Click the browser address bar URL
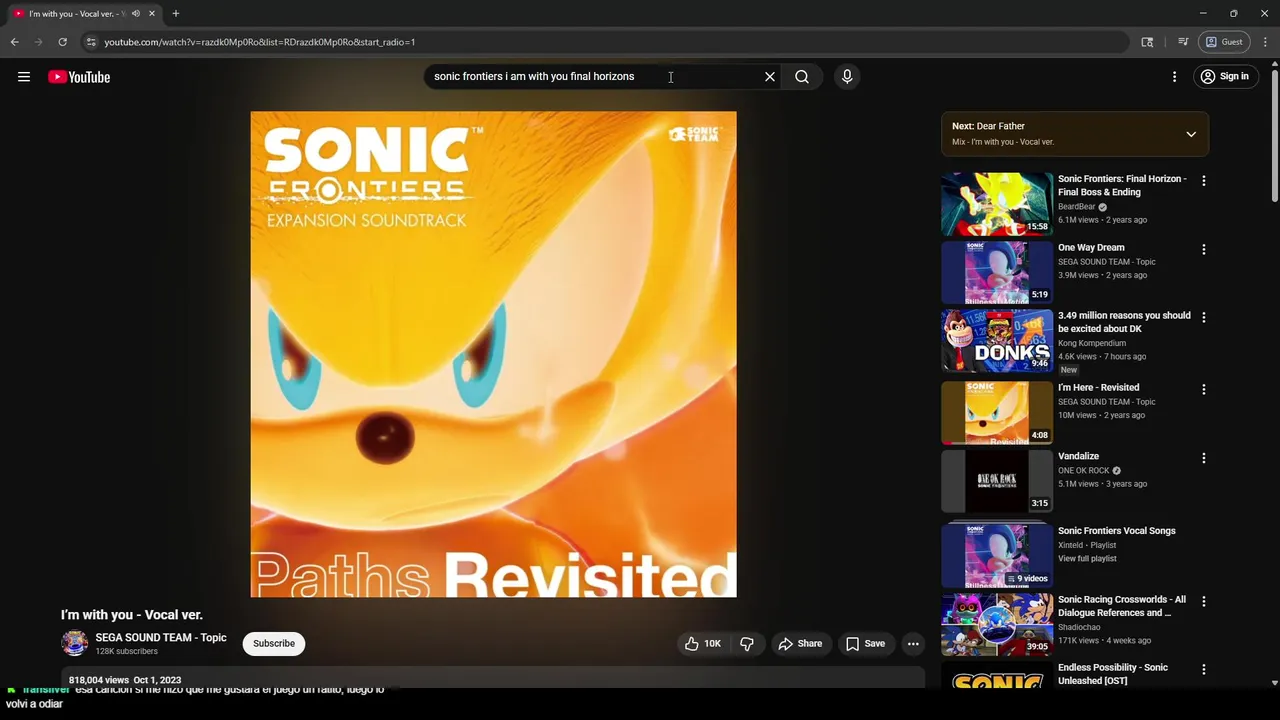Viewport: 1280px width, 720px height. pyautogui.click(x=260, y=42)
